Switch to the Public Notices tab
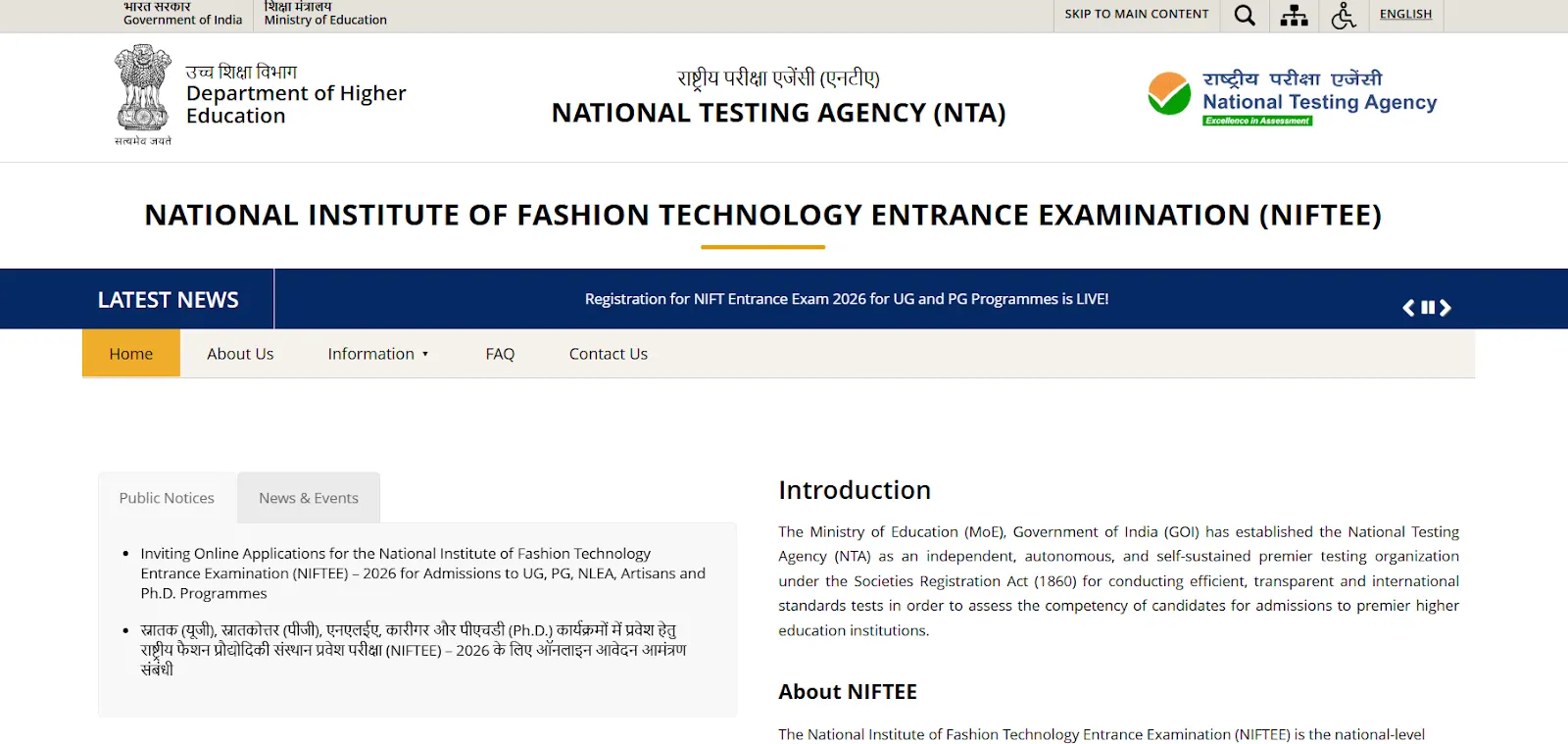 pyautogui.click(x=167, y=498)
